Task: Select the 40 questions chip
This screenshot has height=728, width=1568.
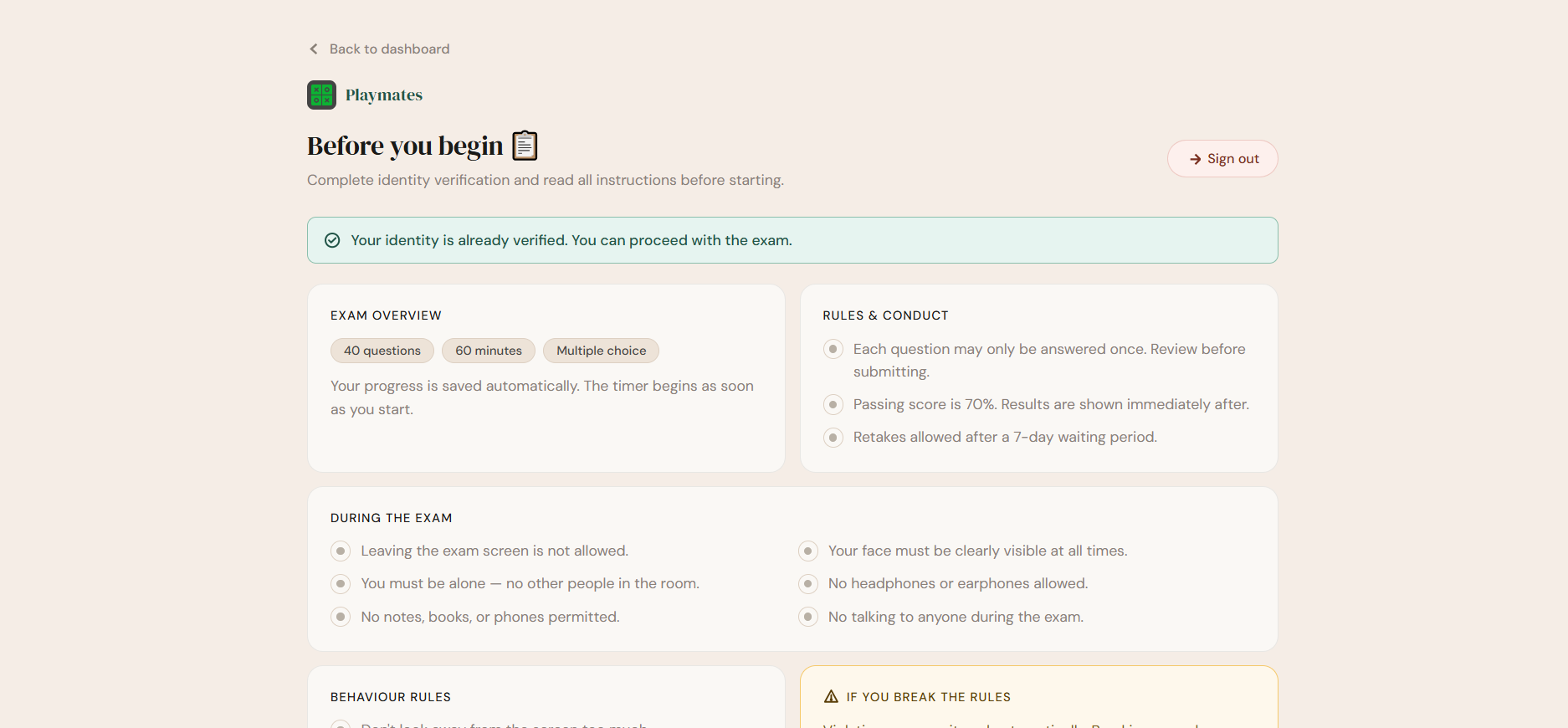Action: (x=382, y=351)
